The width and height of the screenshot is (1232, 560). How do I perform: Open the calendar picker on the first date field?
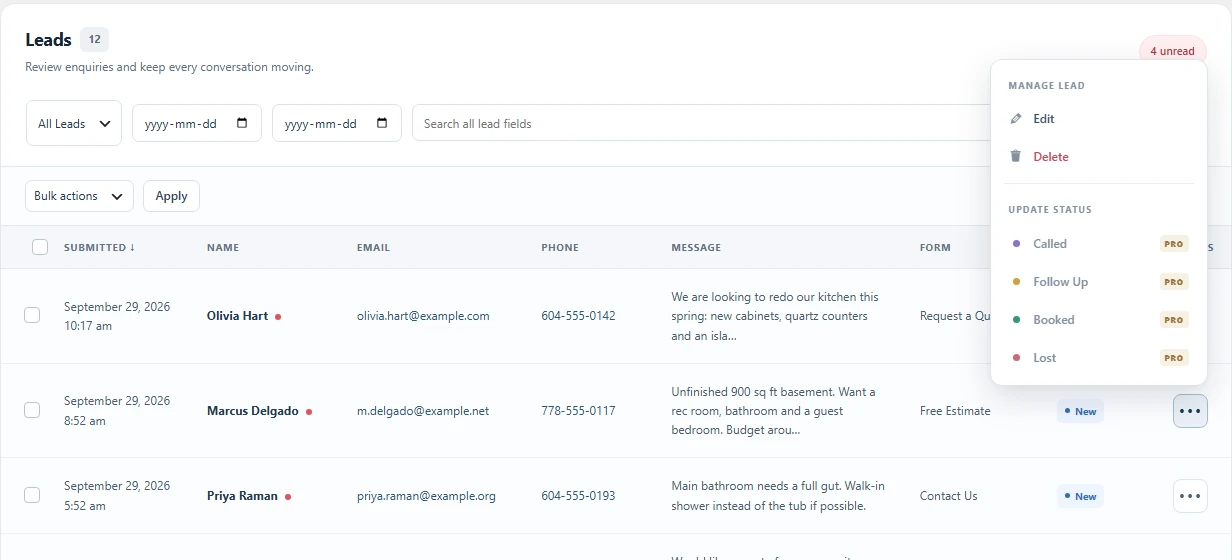[242, 123]
